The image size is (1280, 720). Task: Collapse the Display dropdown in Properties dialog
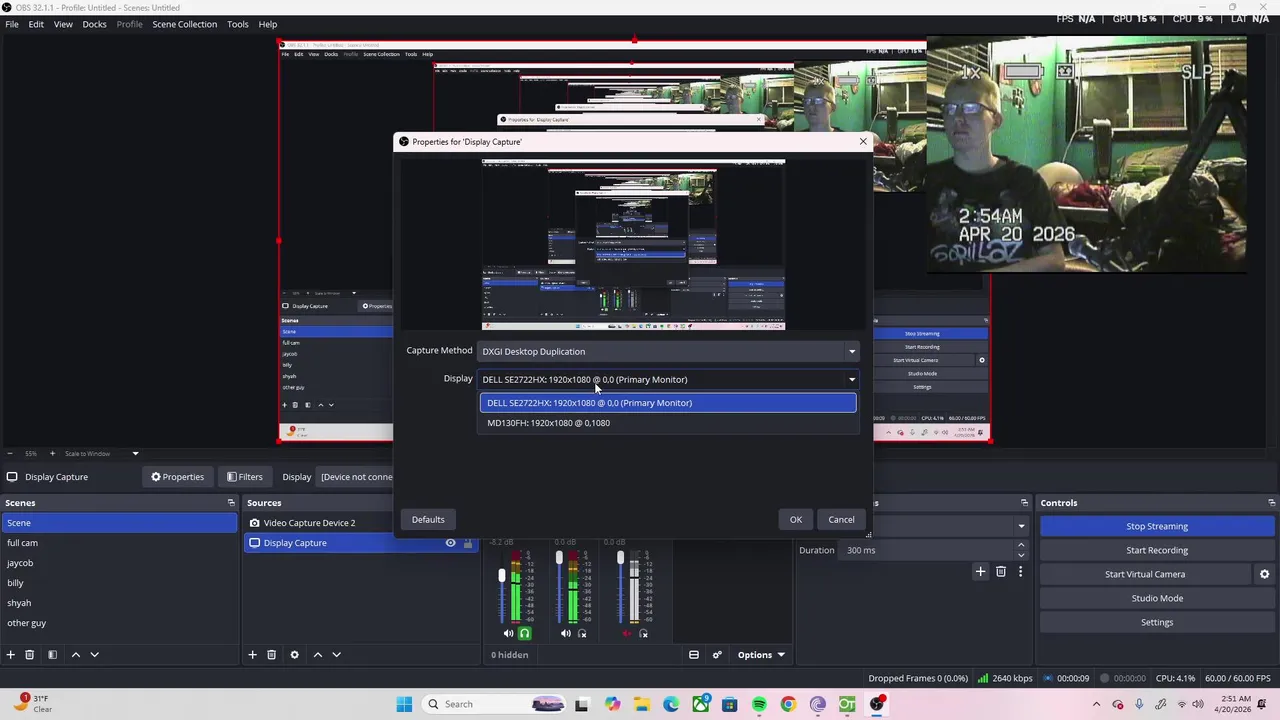point(668,379)
